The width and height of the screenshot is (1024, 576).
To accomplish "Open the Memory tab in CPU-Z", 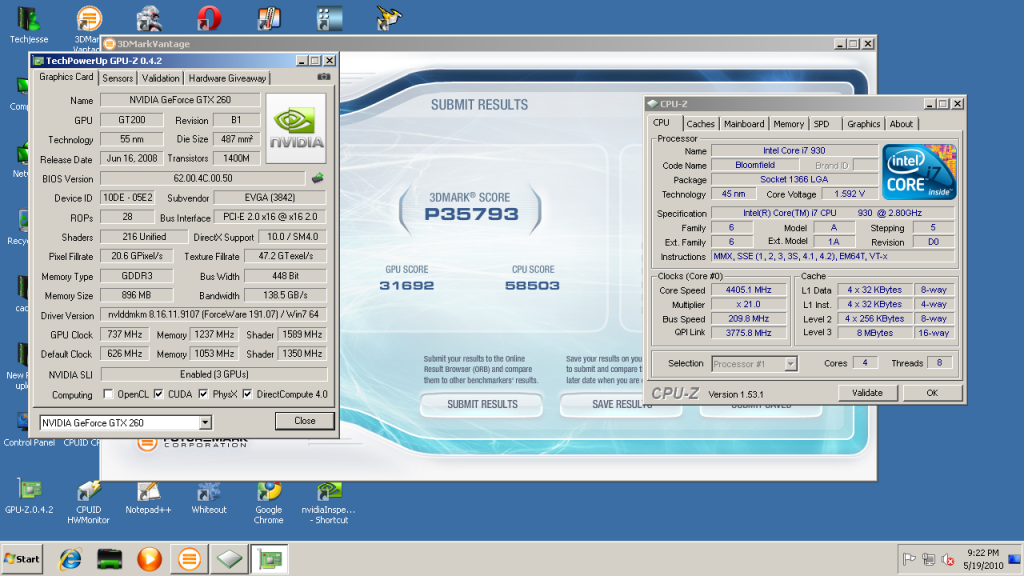I will click(788, 124).
